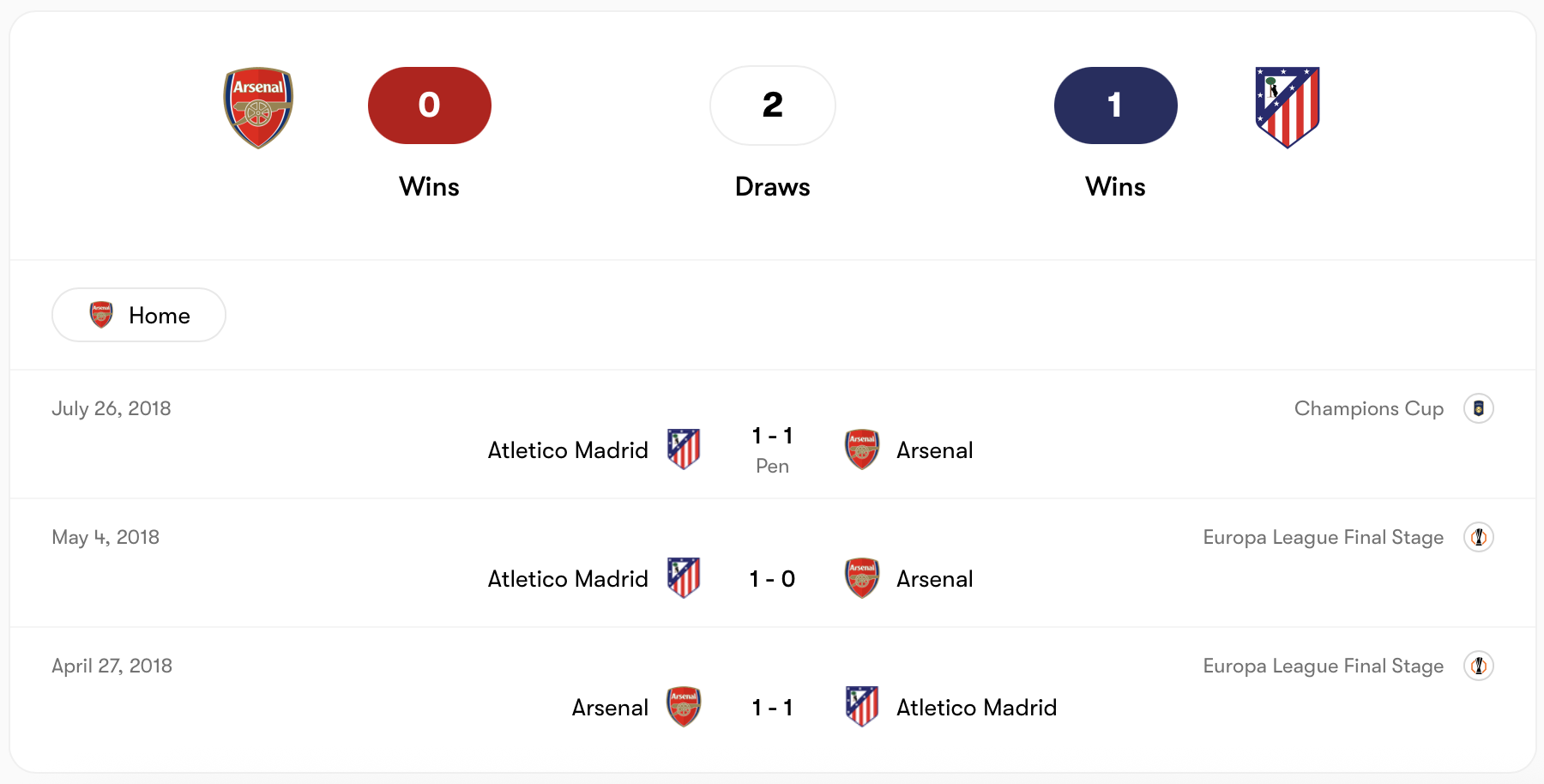Open April 27 match 1 - 1 score
Image resolution: width=1544 pixels, height=784 pixels.
tap(772, 708)
